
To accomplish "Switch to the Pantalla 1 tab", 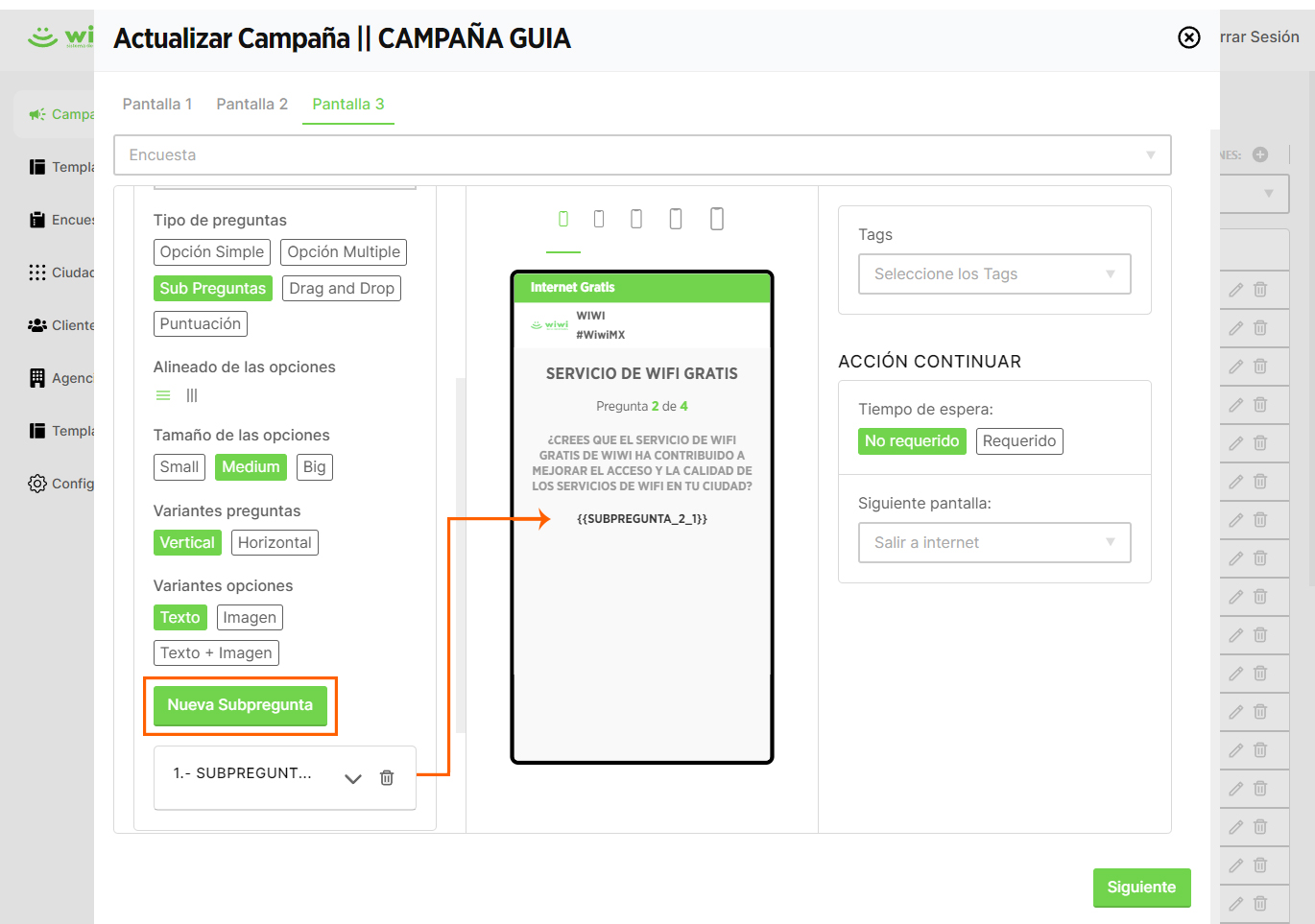I will pos(157,105).
